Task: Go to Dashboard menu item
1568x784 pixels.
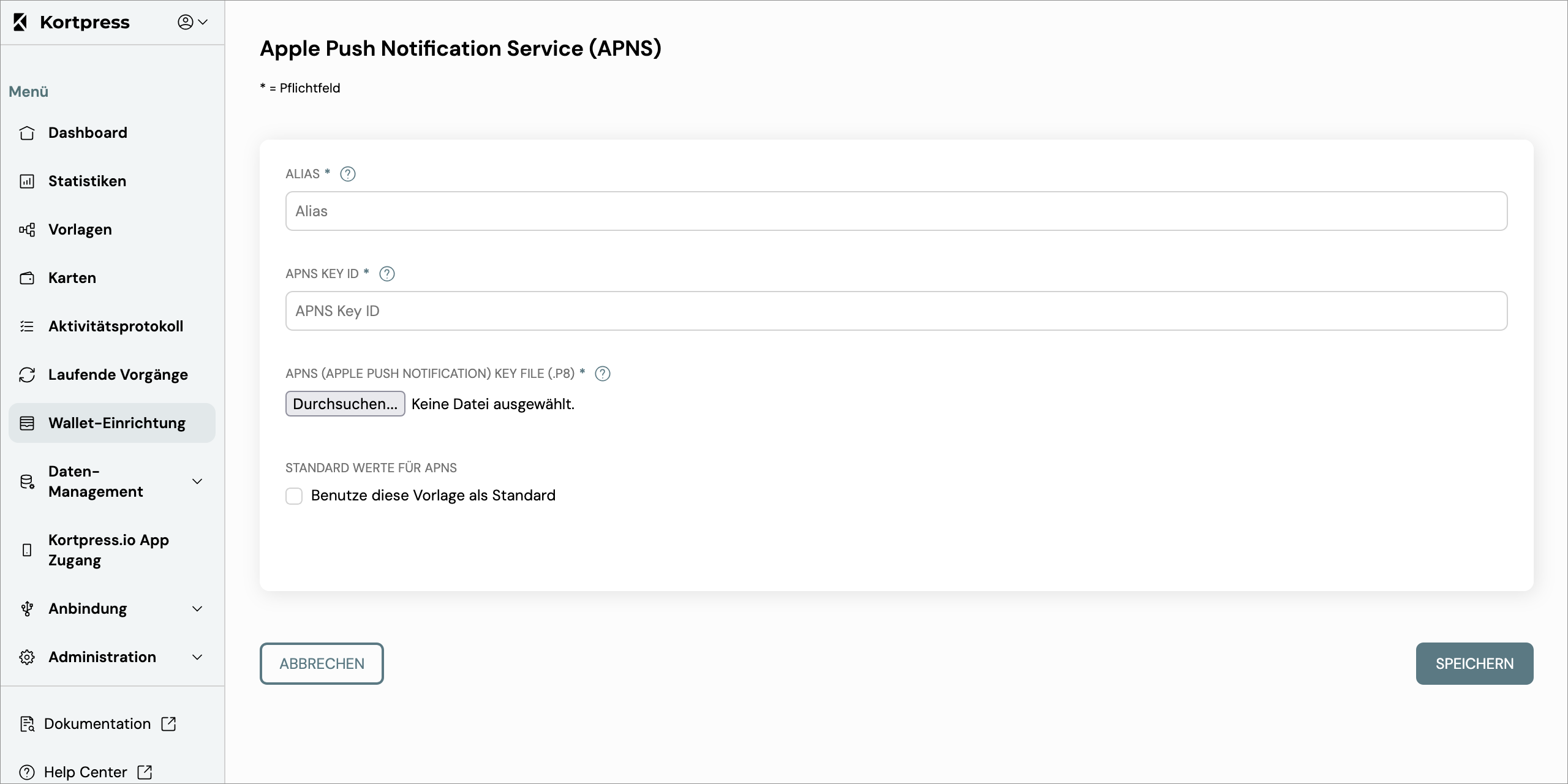Action: pos(112,133)
